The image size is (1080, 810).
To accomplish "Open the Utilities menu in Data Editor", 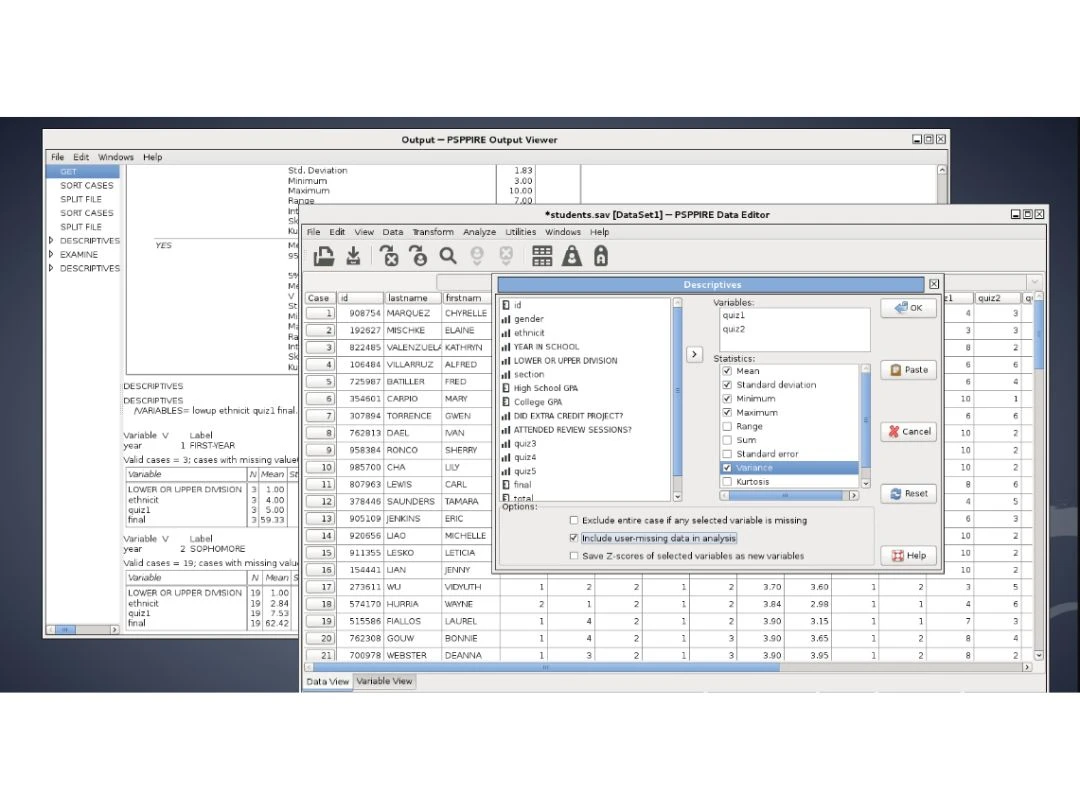I will click(521, 232).
